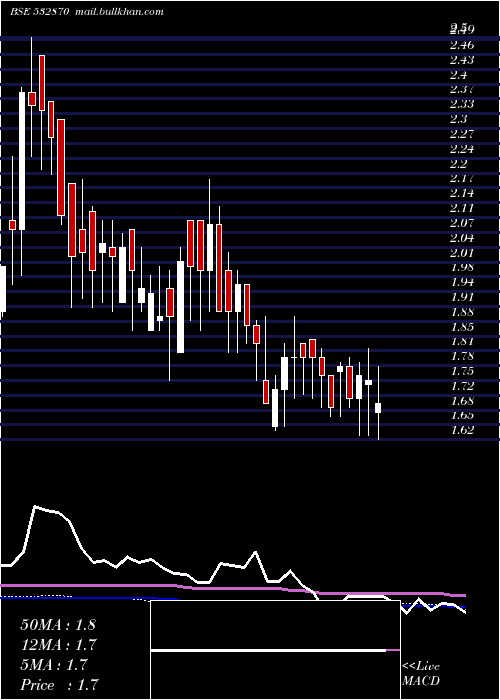Select the 2.11 price axis label
The image size is (500, 700).
click(x=462, y=208)
